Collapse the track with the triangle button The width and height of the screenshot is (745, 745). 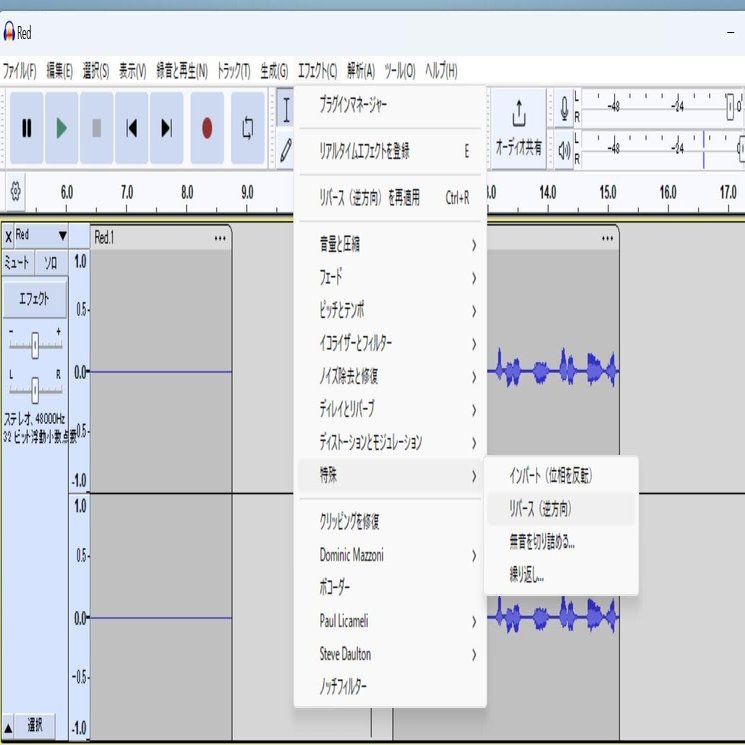[8, 727]
